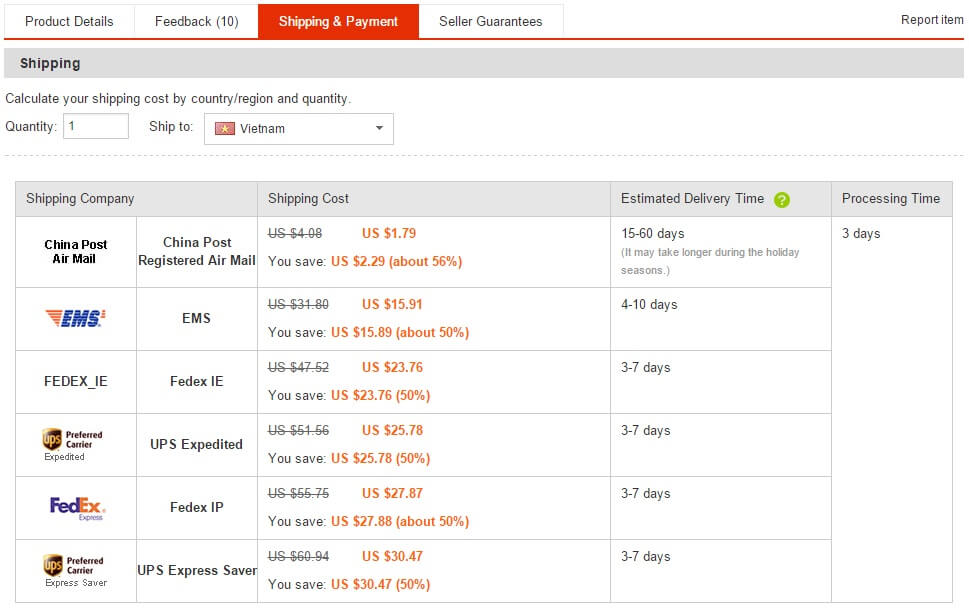Open the Ship to country dropdown
969x610 pixels.
click(298, 129)
